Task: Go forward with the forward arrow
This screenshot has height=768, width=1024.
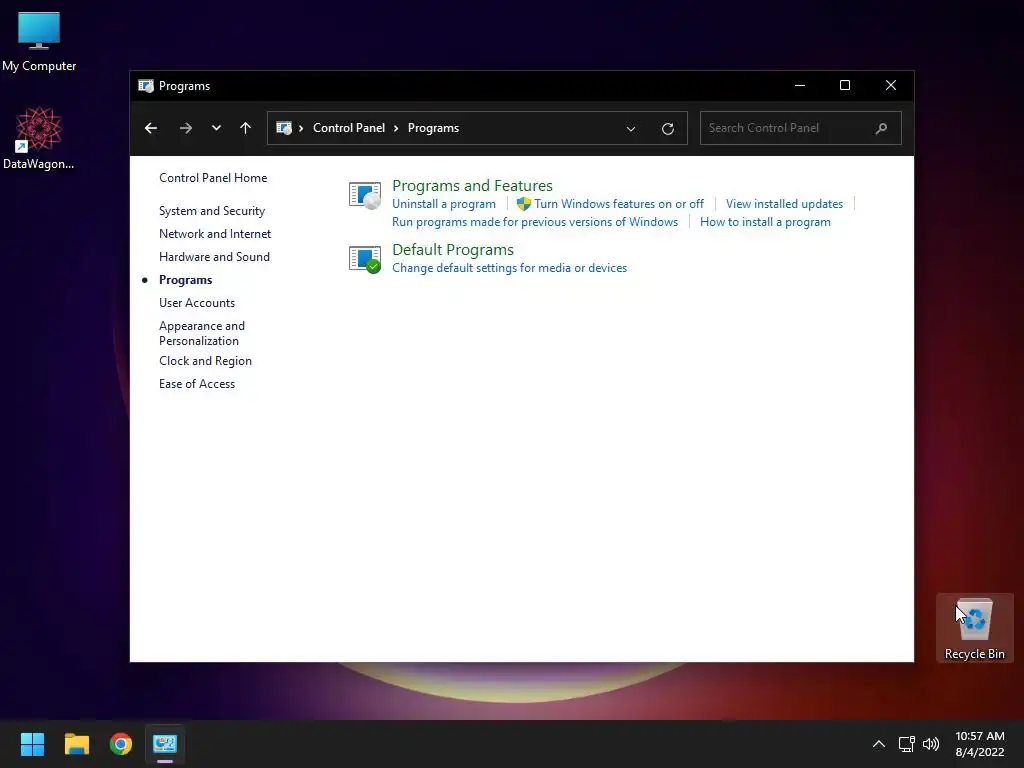Action: click(x=186, y=128)
